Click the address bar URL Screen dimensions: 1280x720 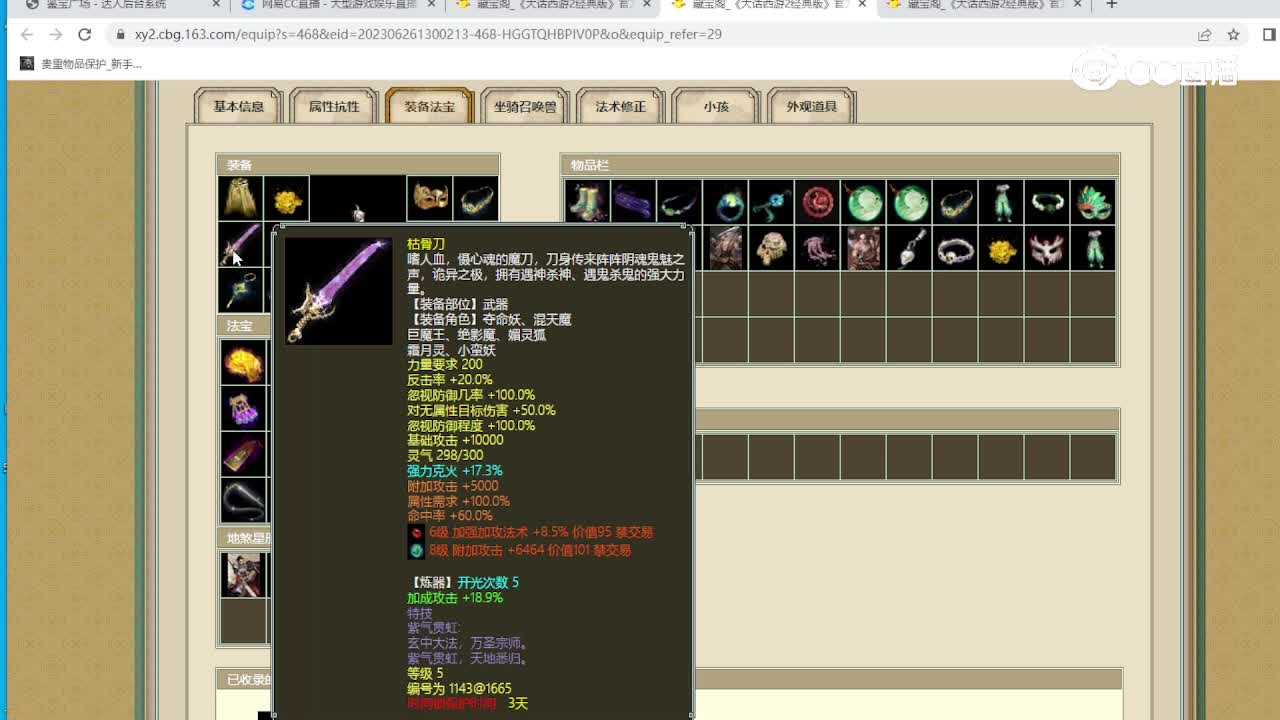point(428,34)
